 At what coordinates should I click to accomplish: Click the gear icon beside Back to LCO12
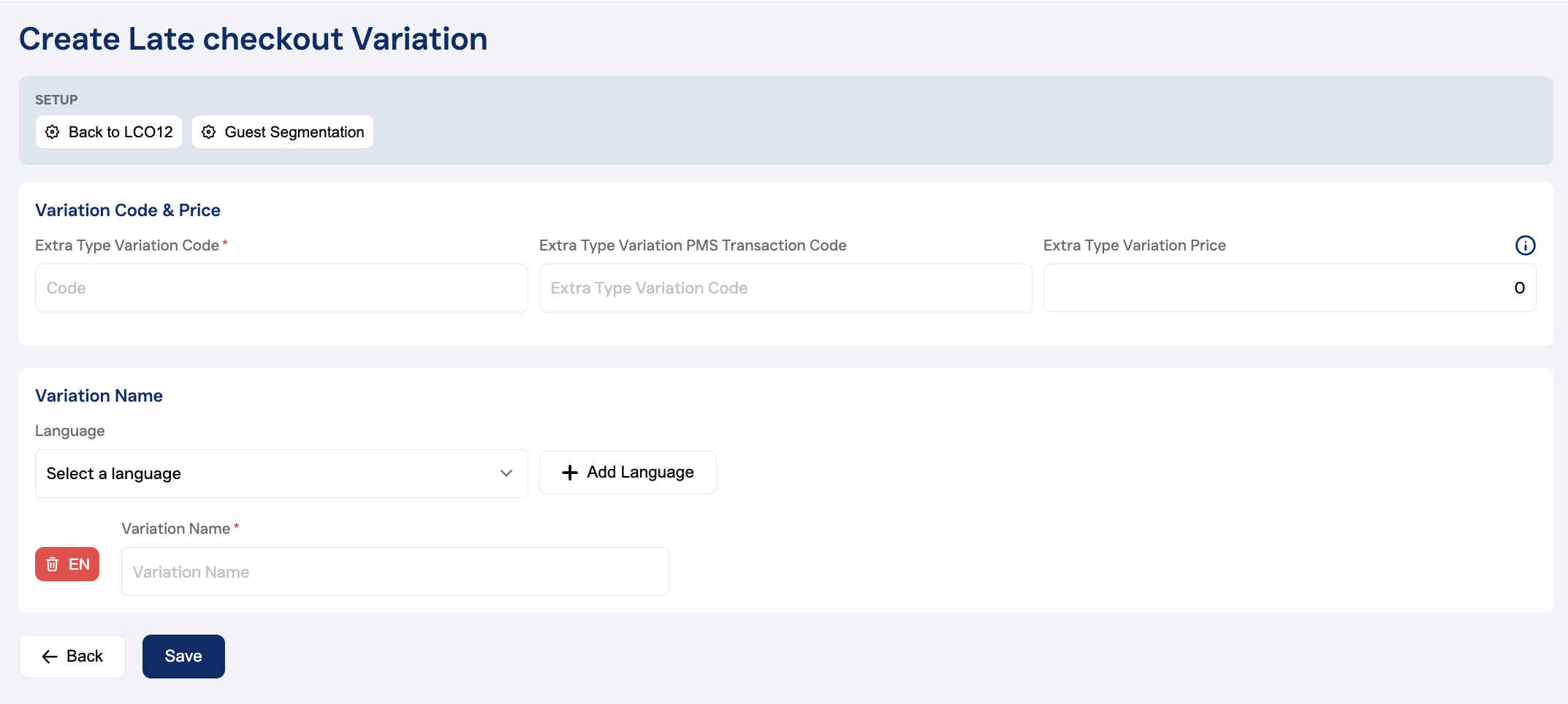click(x=53, y=132)
